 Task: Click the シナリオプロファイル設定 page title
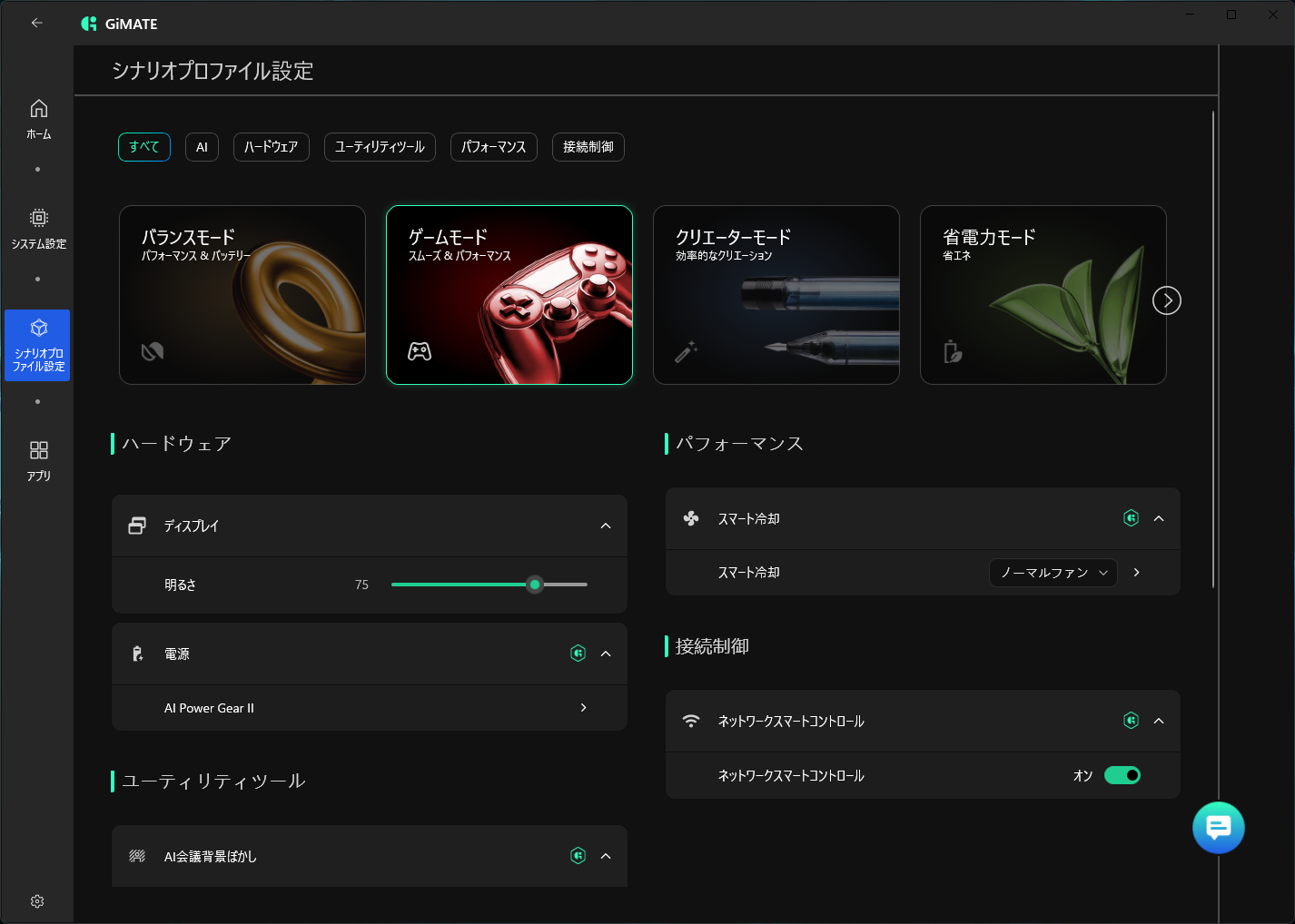pyautogui.click(x=213, y=71)
